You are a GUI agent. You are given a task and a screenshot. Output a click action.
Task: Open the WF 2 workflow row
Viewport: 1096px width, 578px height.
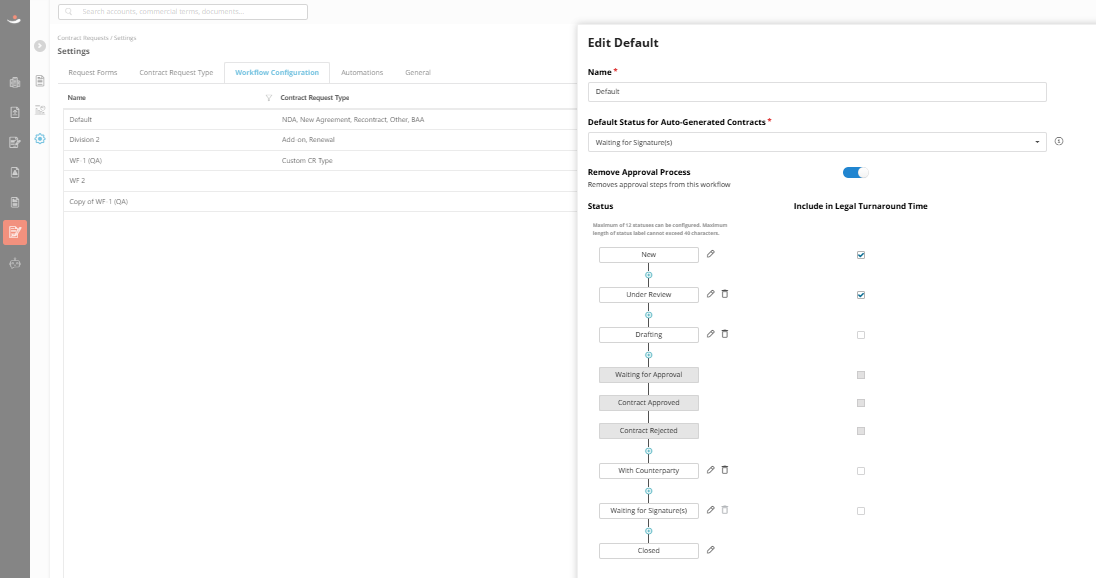[x=320, y=181]
